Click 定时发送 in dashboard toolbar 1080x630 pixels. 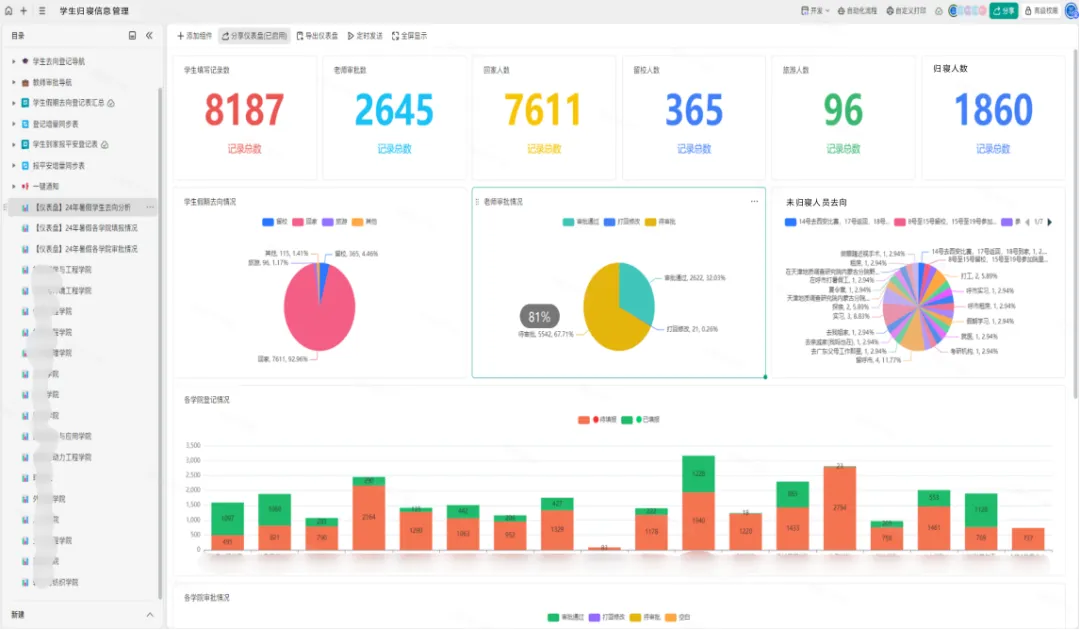point(364,36)
